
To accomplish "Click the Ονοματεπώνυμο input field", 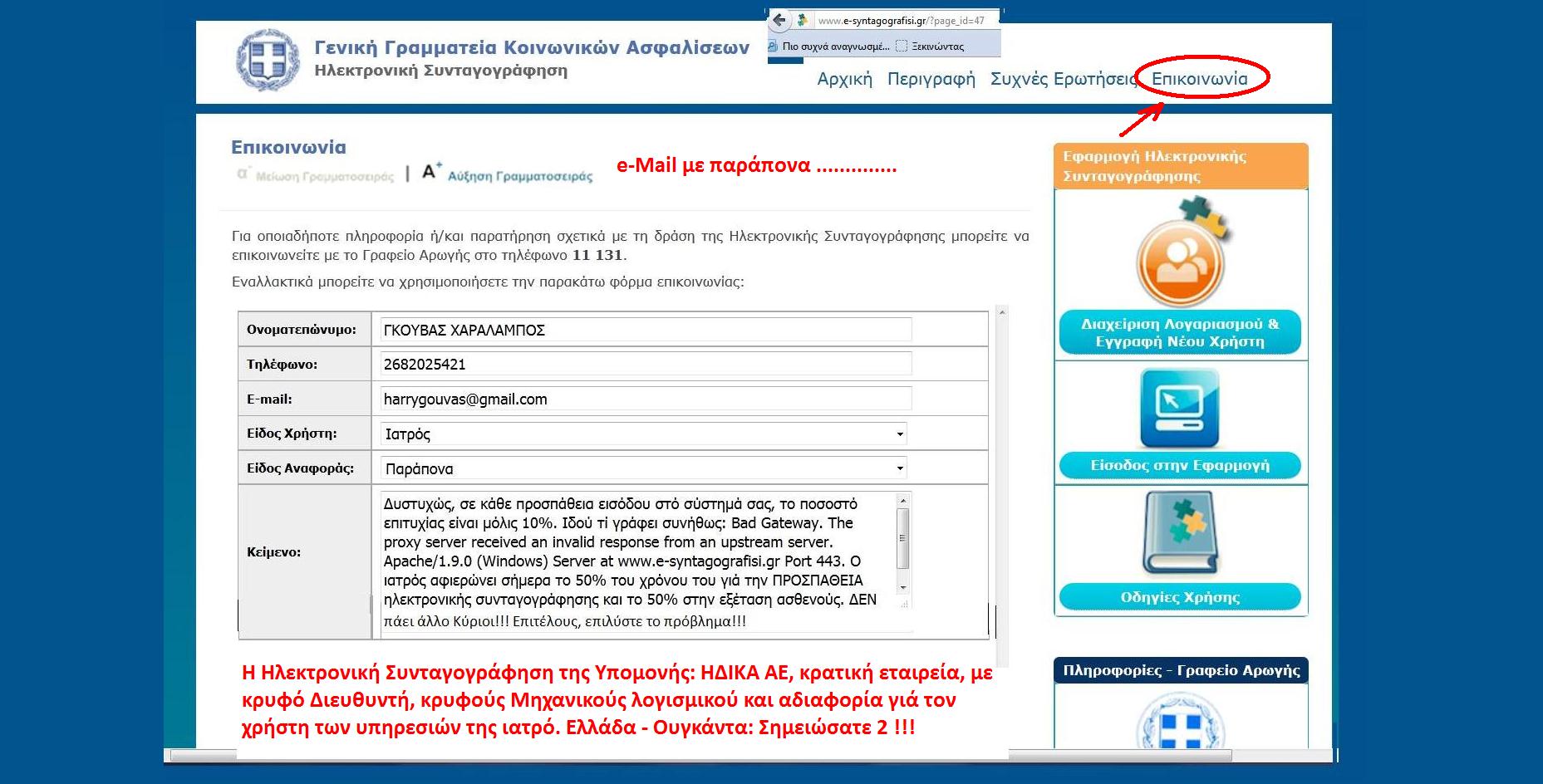I will [646, 330].
